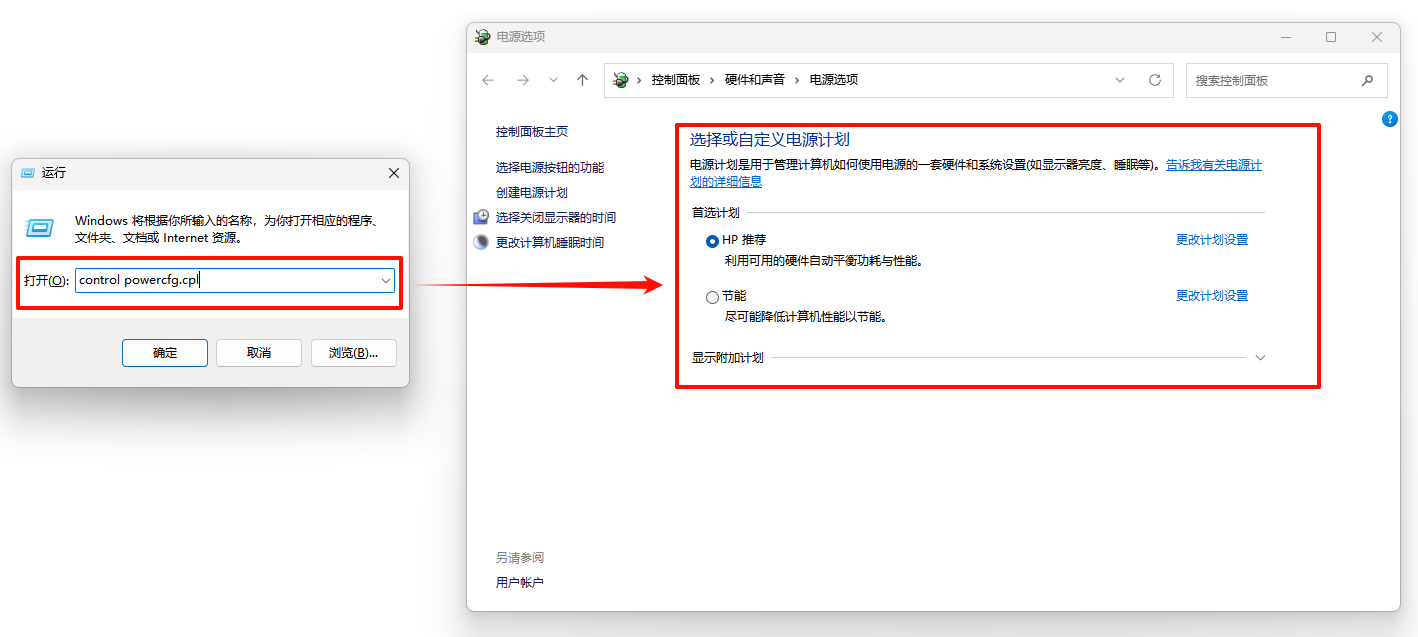Expand the 显示附加计划 section chevron
Image resolution: width=1418 pixels, height=637 pixels.
(1260, 358)
